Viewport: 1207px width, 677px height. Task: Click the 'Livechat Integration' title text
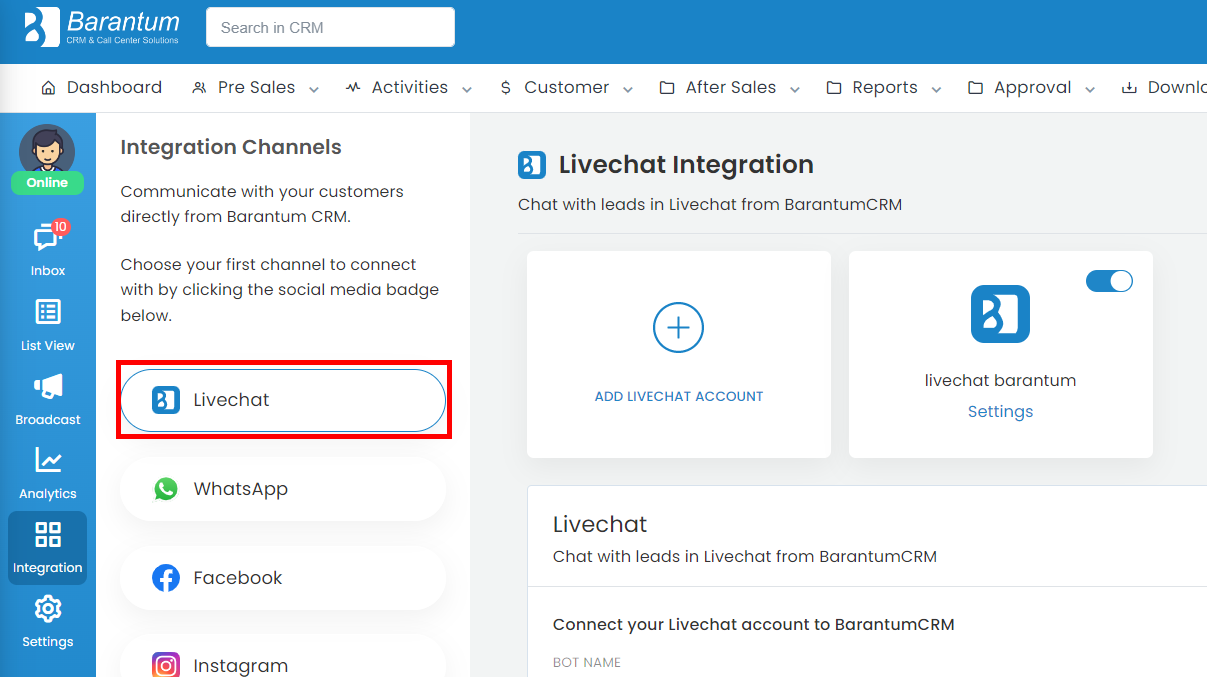click(686, 165)
